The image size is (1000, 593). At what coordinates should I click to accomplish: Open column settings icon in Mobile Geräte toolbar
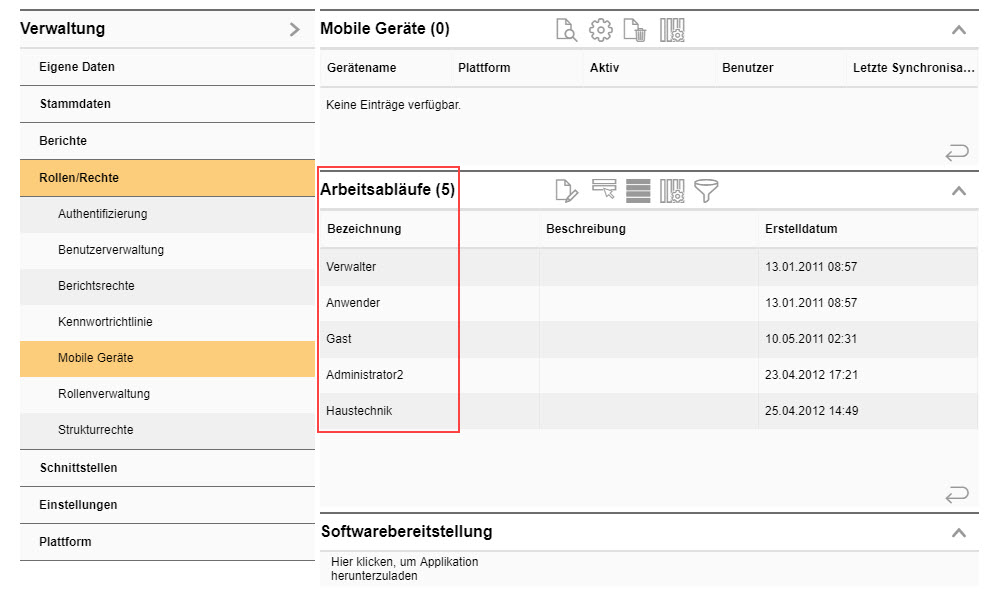click(x=672, y=30)
